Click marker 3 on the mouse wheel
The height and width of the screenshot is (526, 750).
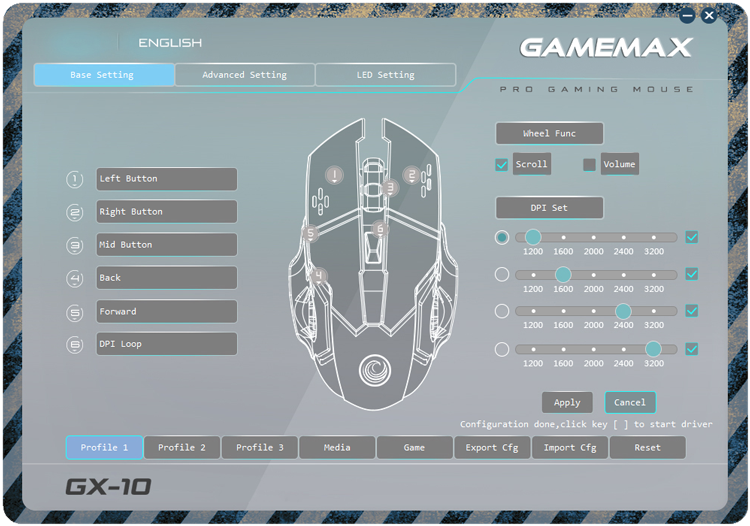(x=390, y=187)
